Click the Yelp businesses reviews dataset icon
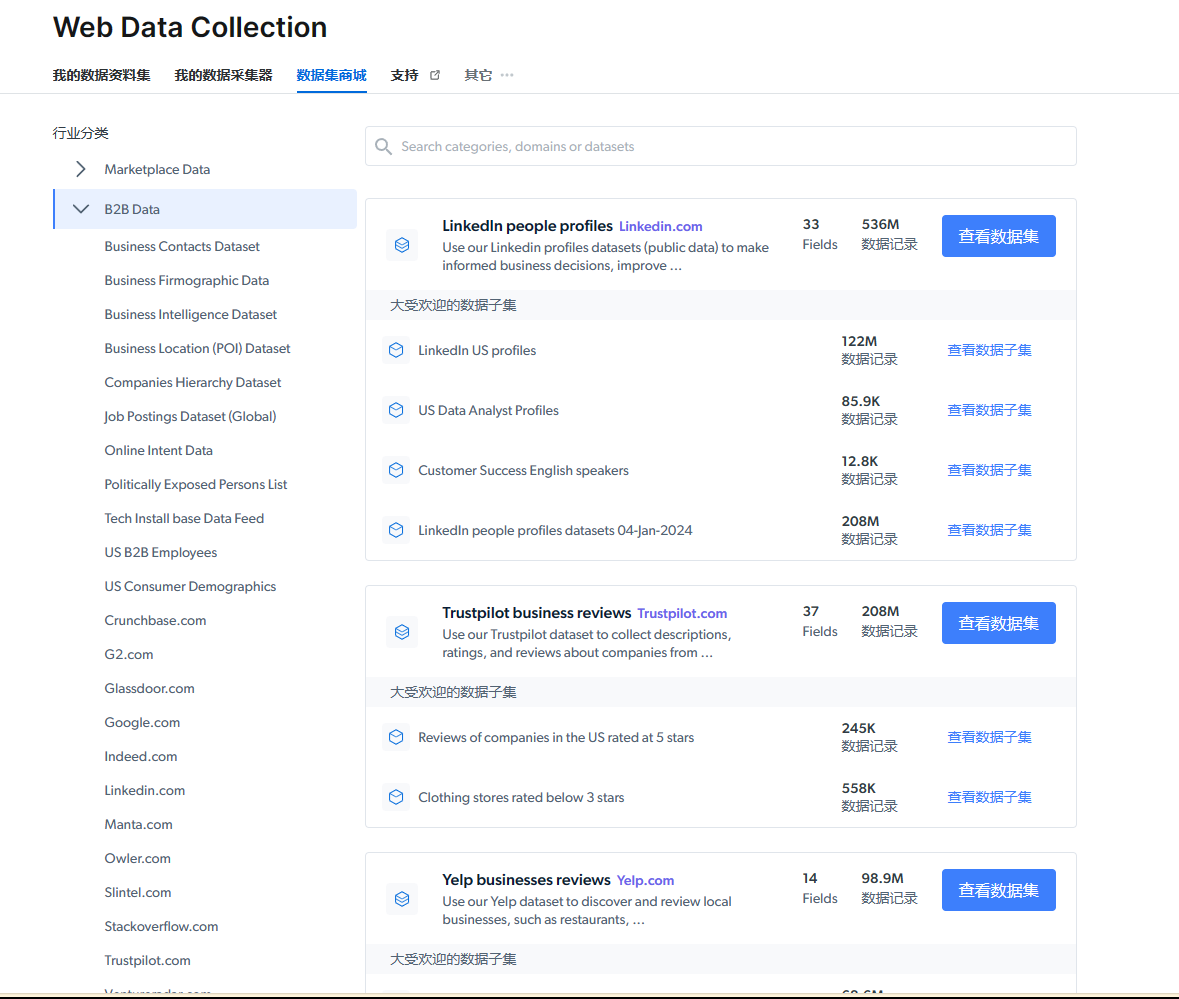The height and width of the screenshot is (999, 1179). [x=402, y=899]
